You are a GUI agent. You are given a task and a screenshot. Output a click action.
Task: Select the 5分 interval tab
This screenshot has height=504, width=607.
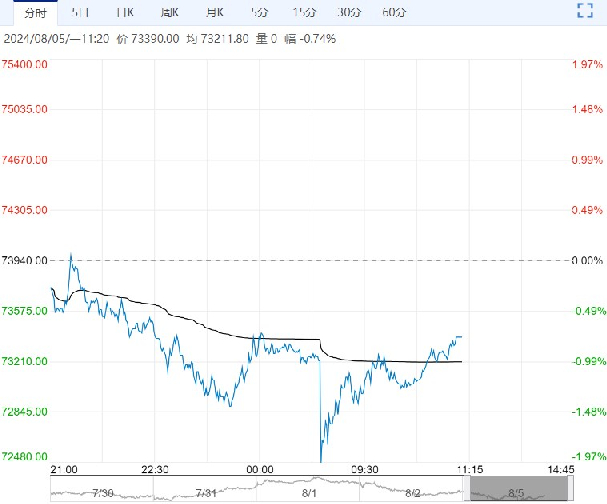(259, 12)
